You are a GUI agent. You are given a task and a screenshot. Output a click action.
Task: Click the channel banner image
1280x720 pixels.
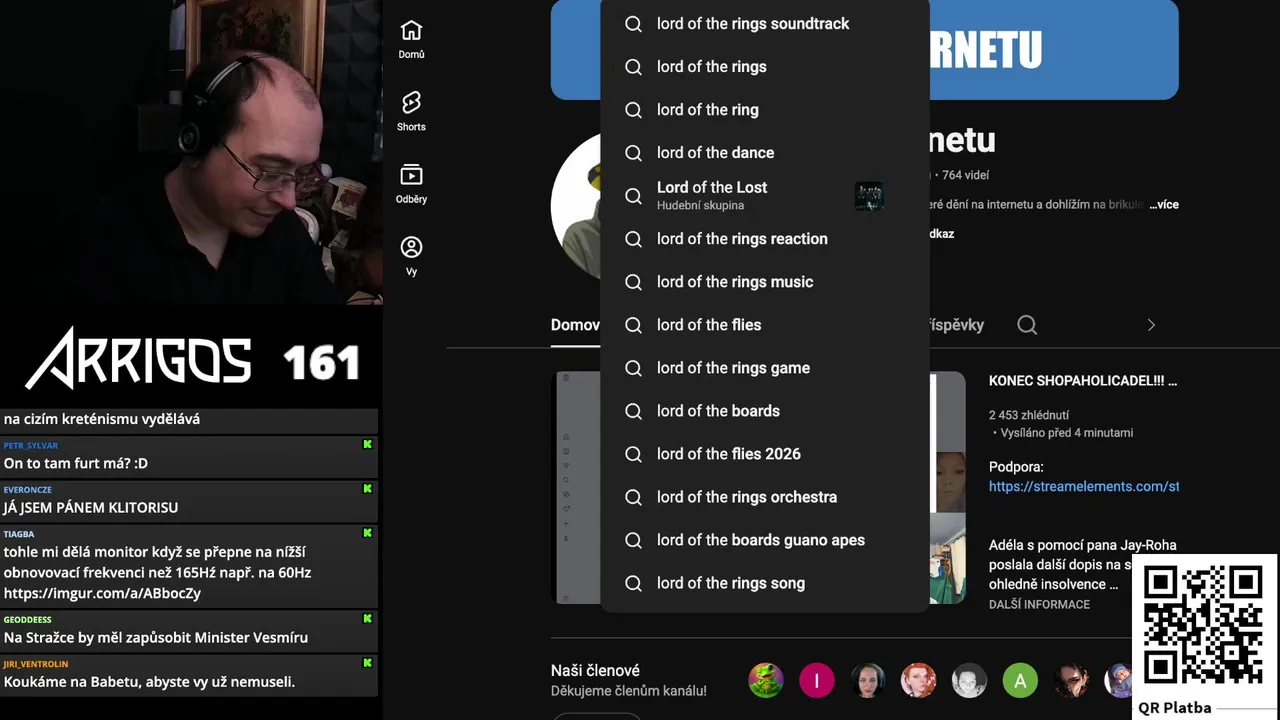click(1054, 49)
